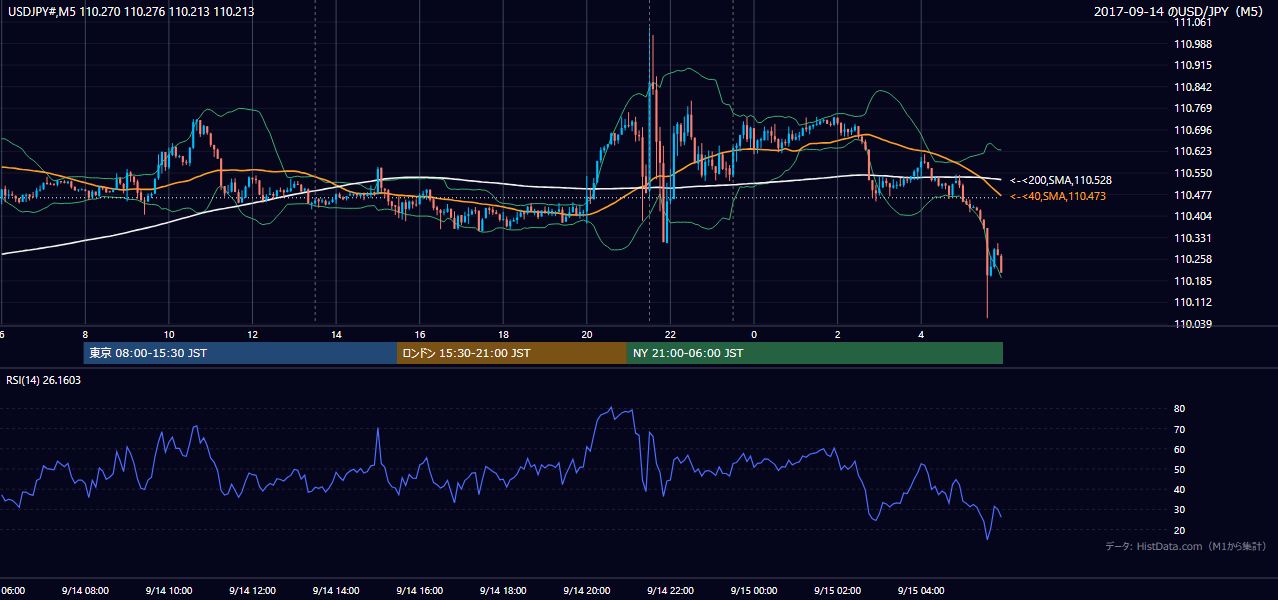Click price axis value 110.039
The width and height of the screenshot is (1278, 600).
(x=1193, y=324)
